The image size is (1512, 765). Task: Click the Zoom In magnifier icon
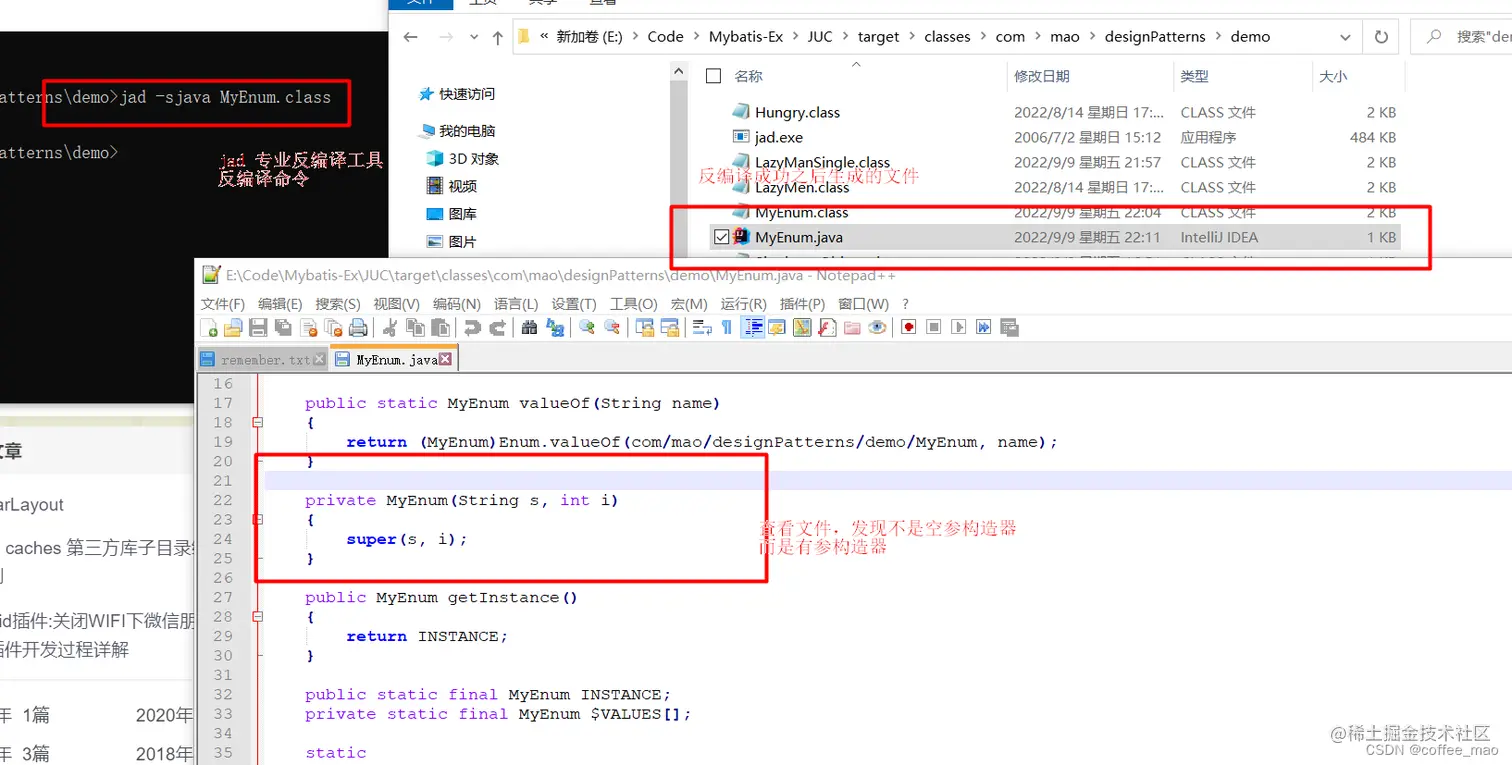point(587,327)
